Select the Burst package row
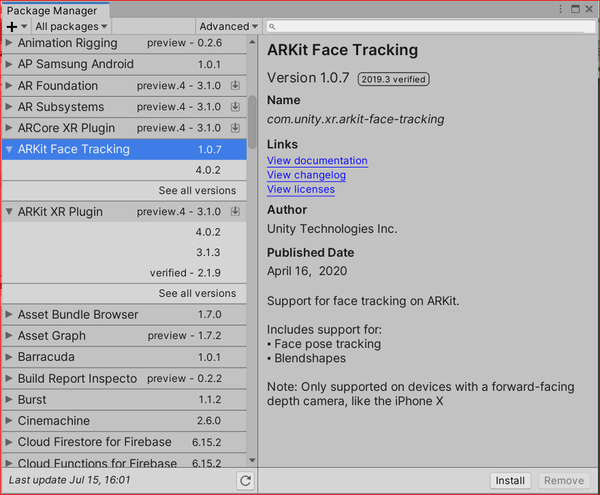 [124, 399]
